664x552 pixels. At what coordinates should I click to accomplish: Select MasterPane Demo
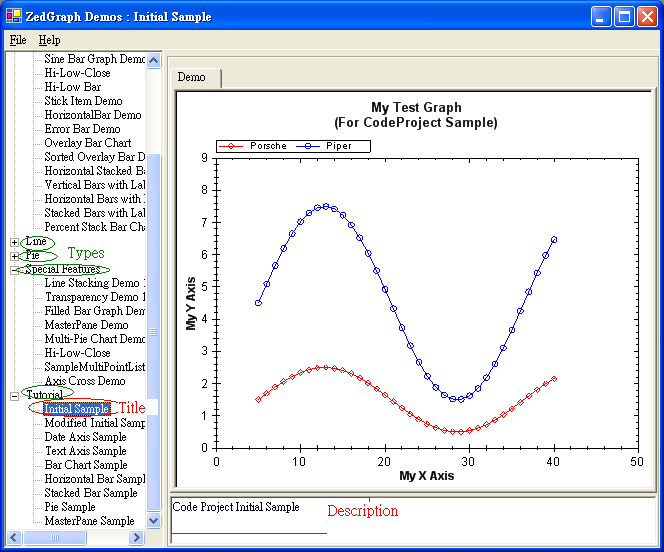[86, 325]
